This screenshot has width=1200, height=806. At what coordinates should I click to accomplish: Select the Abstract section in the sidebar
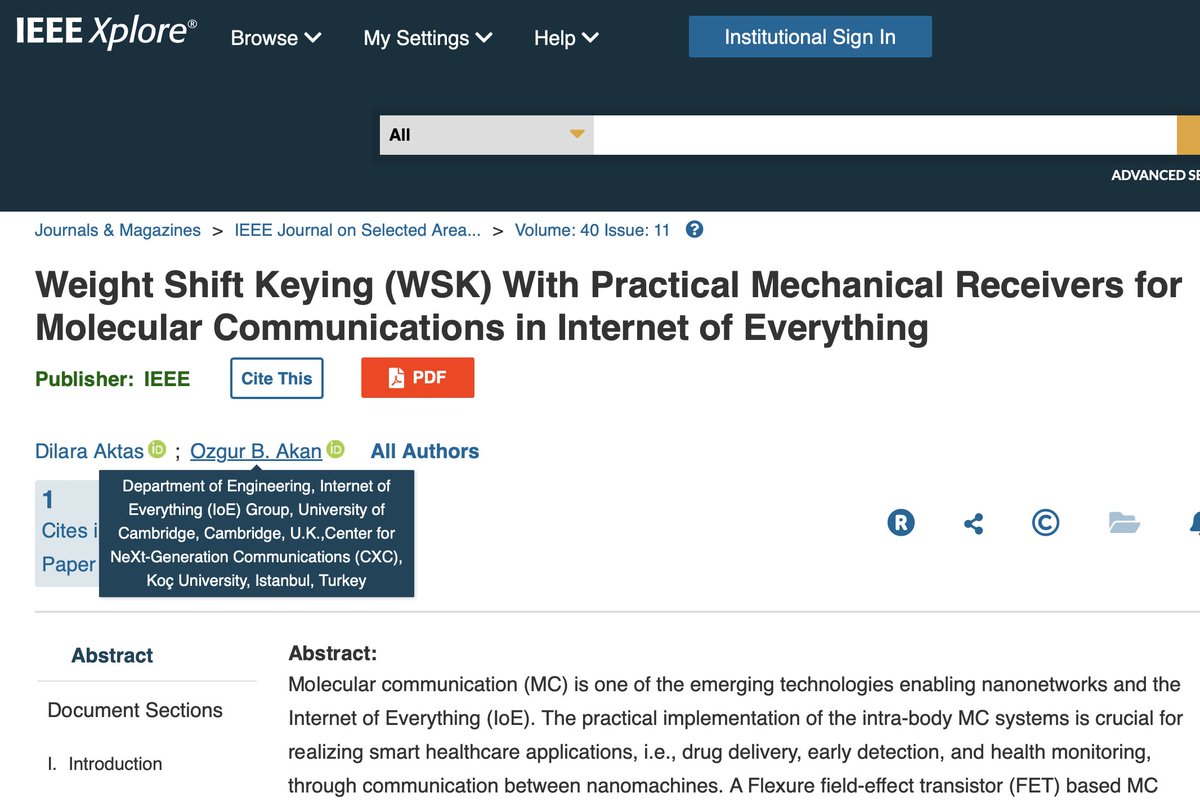111,655
